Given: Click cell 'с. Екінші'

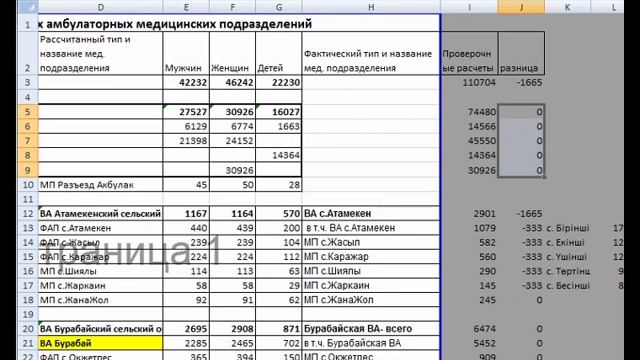Looking at the screenshot, I should [567, 242].
